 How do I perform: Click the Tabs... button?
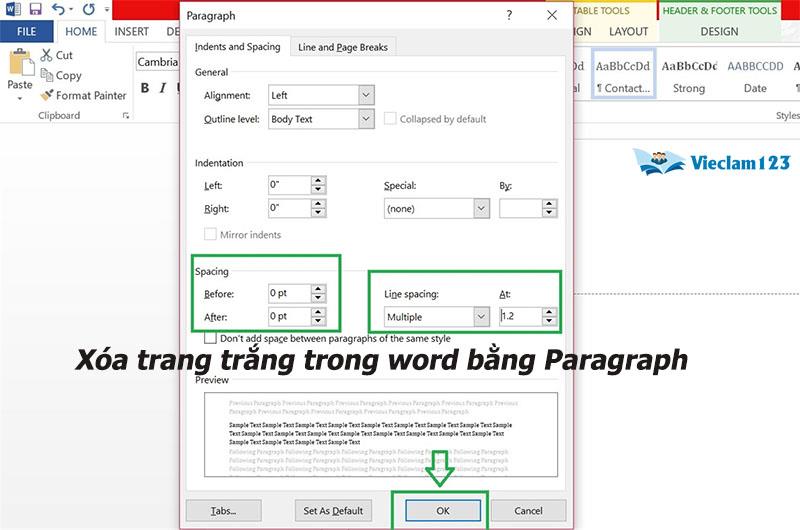point(223,510)
